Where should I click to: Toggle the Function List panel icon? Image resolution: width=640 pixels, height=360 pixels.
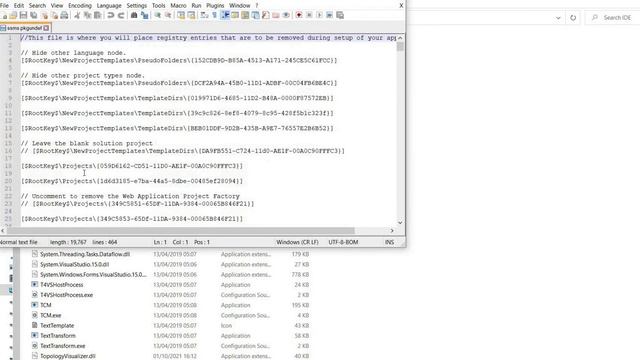(x=265, y=16)
